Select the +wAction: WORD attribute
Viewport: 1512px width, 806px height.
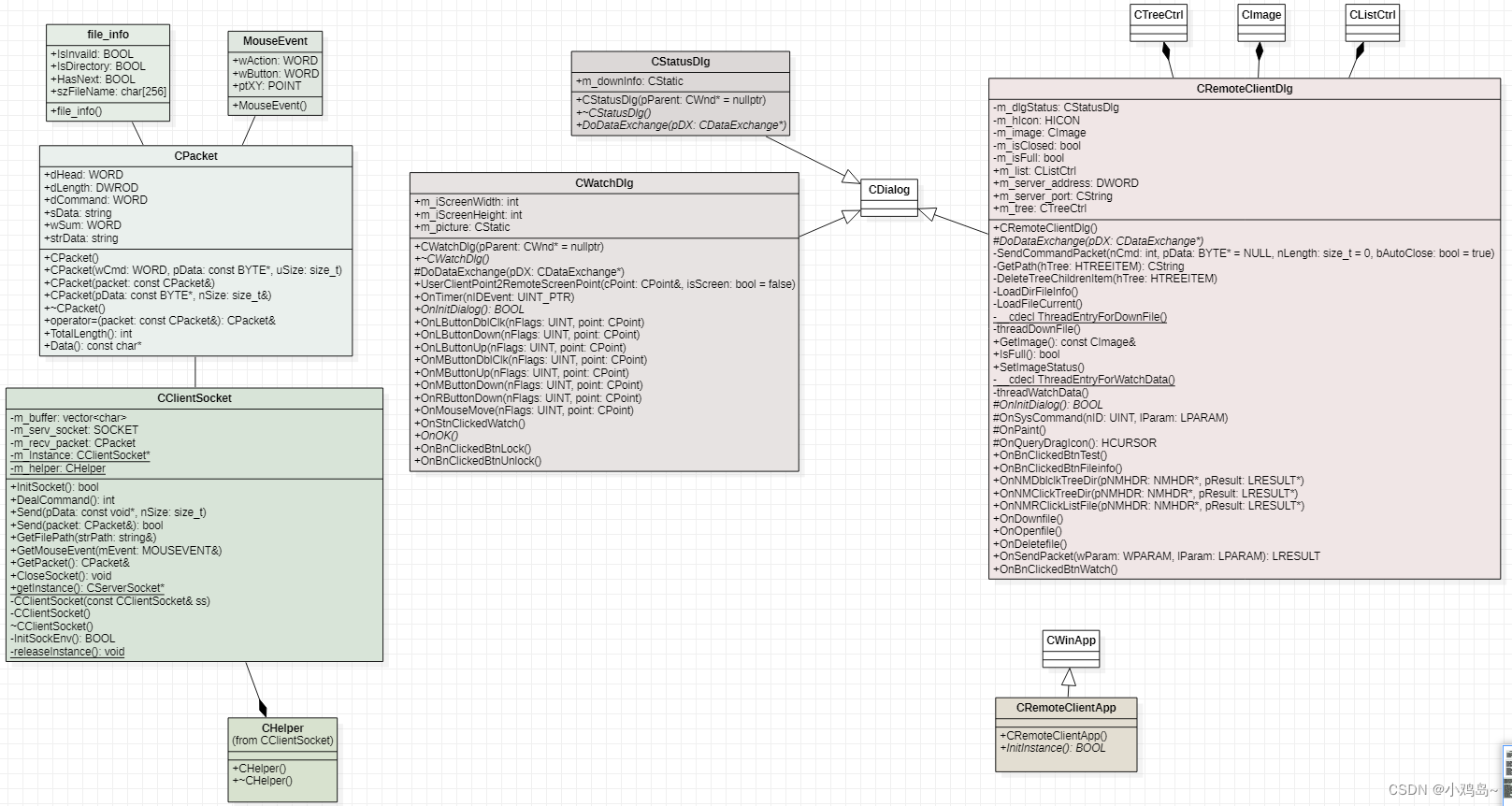[x=275, y=61]
